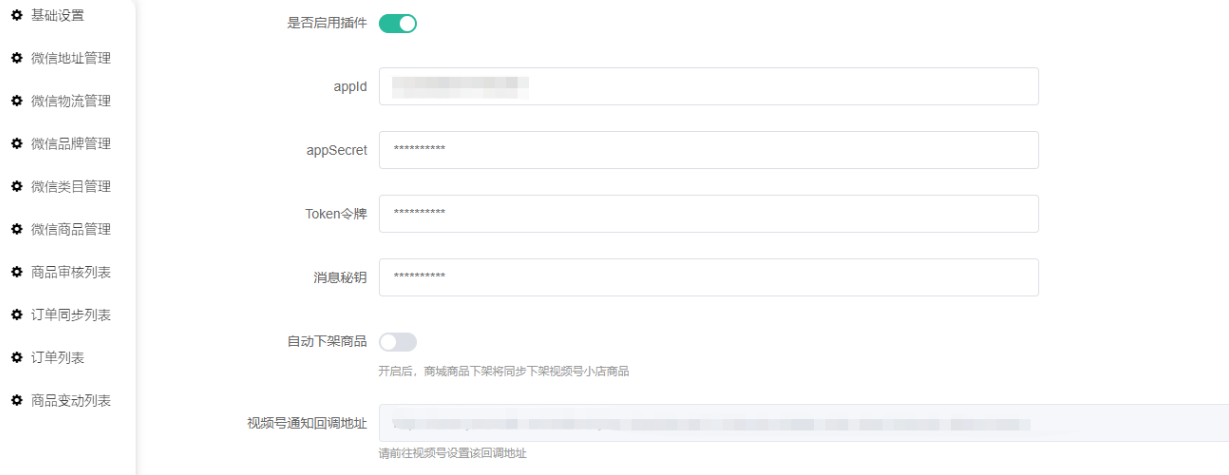Click gear icon beside 微信地址管理

click(16, 58)
